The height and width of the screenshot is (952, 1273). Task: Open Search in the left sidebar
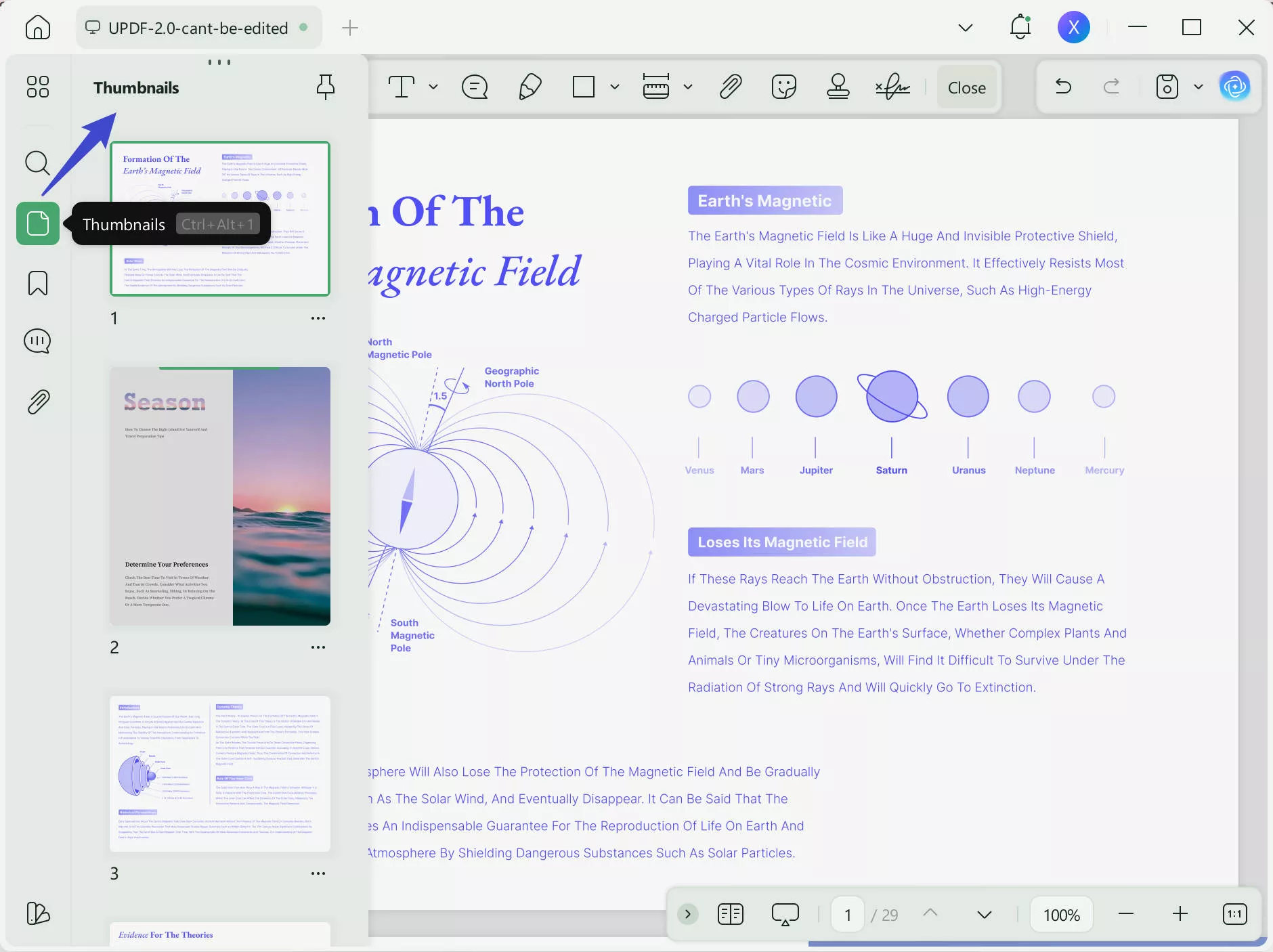click(x=37, y=163)
